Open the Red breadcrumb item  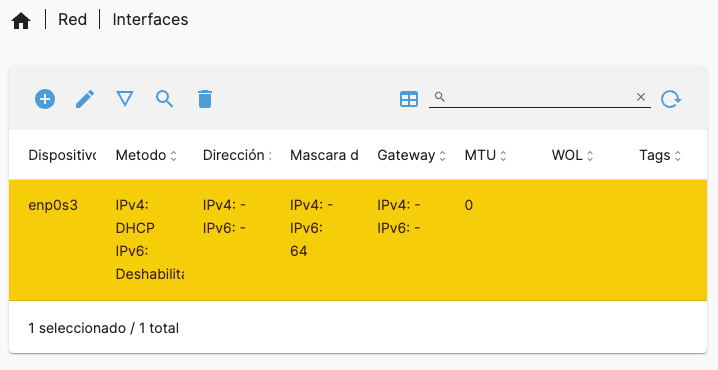72,20
